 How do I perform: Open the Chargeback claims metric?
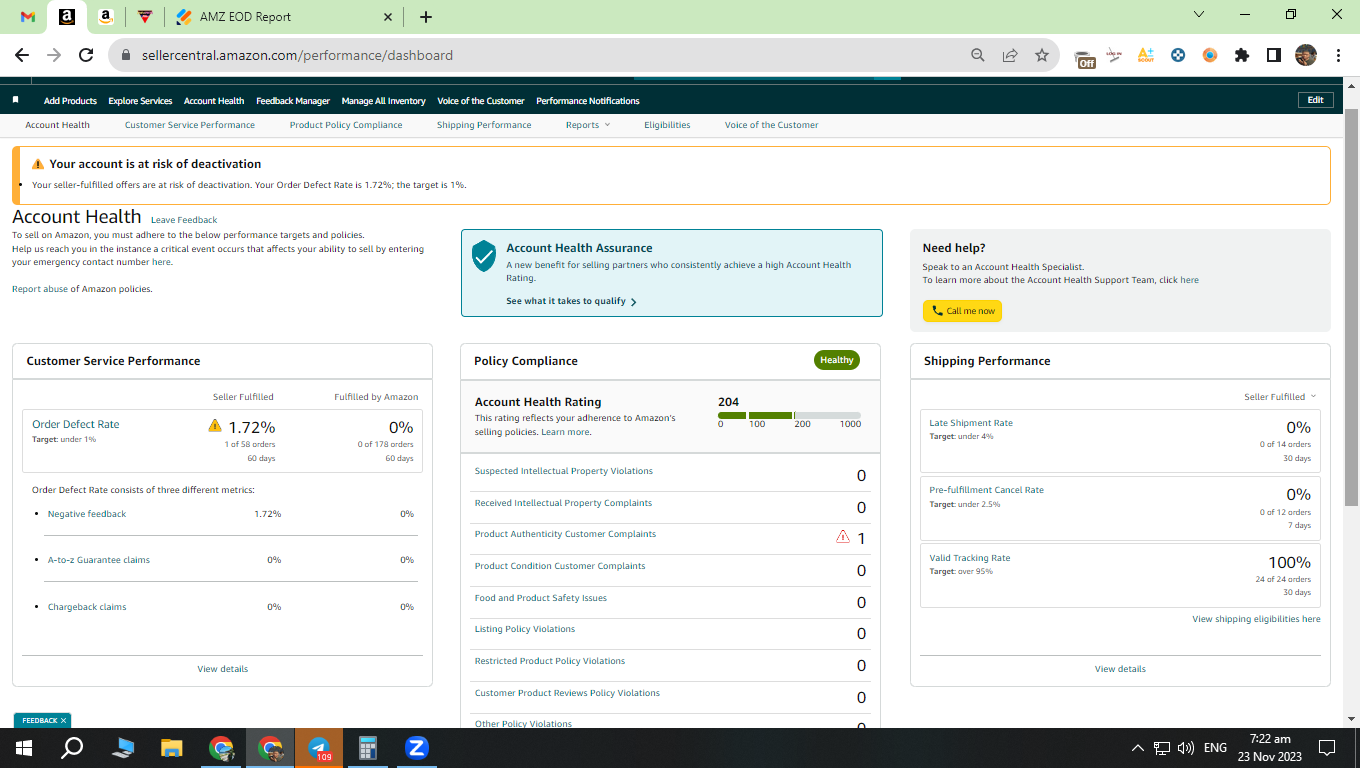tap(87, 607)
